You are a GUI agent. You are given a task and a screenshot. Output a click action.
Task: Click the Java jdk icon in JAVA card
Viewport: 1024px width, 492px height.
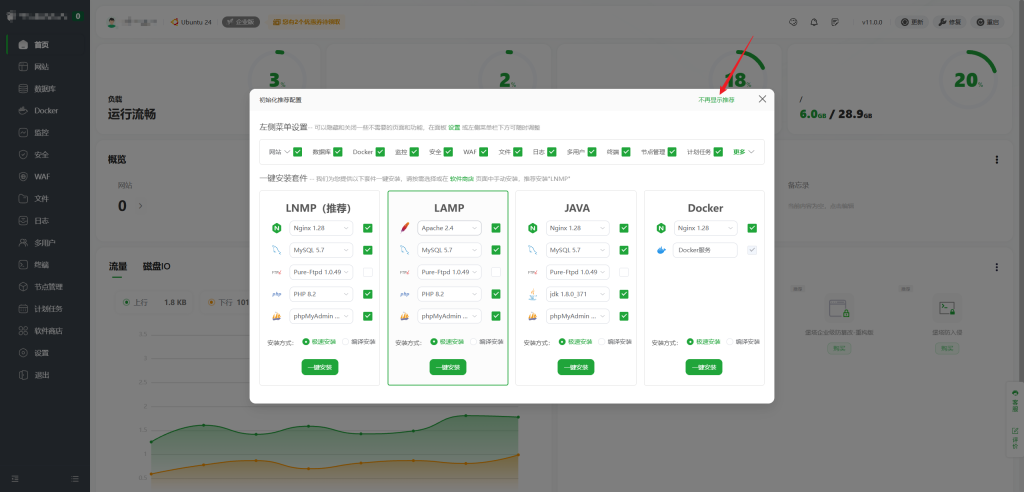[532, 294]
